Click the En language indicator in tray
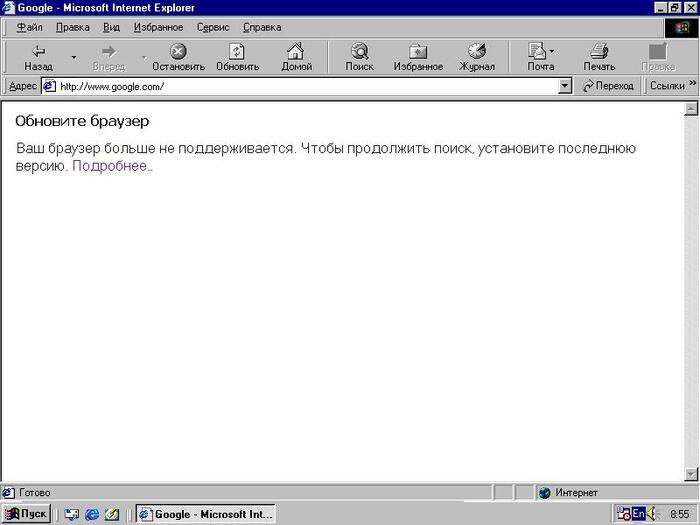Screen dimensions: 700x525 click(x=638, y=514)
